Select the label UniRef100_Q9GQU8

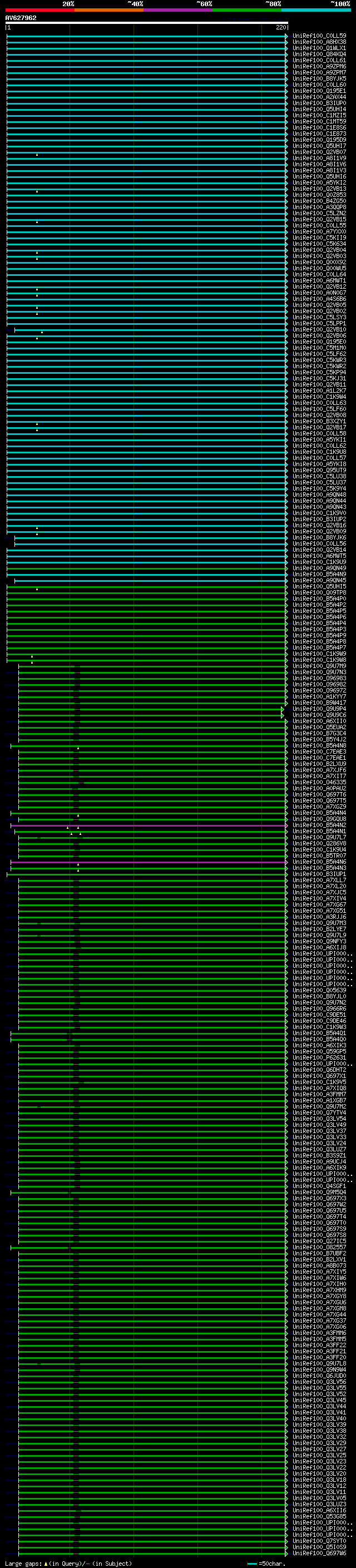pos(319,819)
